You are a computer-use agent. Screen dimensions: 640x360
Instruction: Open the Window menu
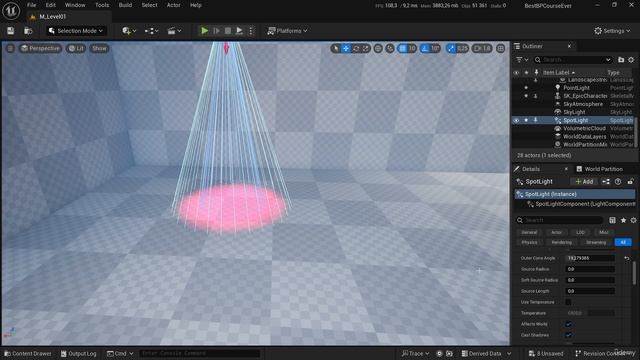point(75,5)
